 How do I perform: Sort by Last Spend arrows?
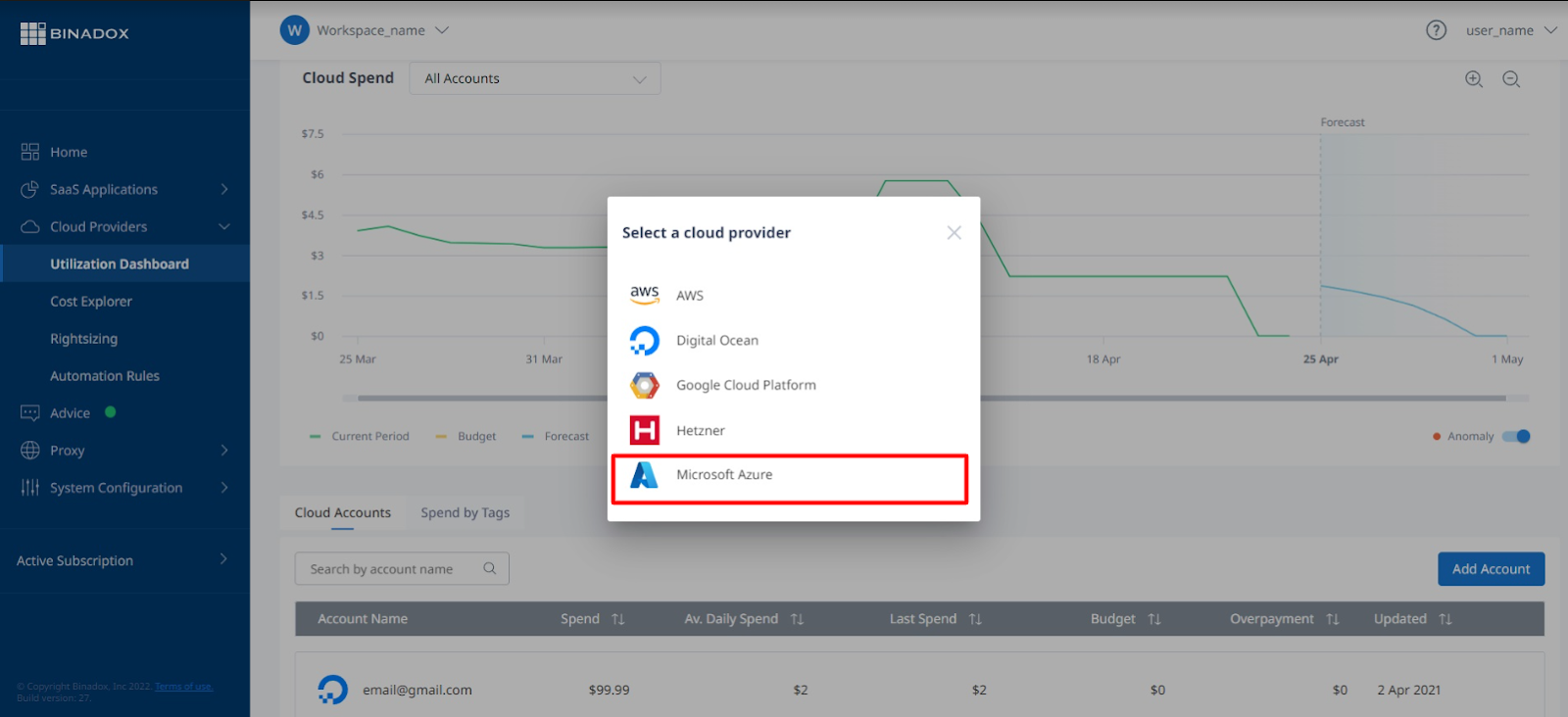[975, 619]
